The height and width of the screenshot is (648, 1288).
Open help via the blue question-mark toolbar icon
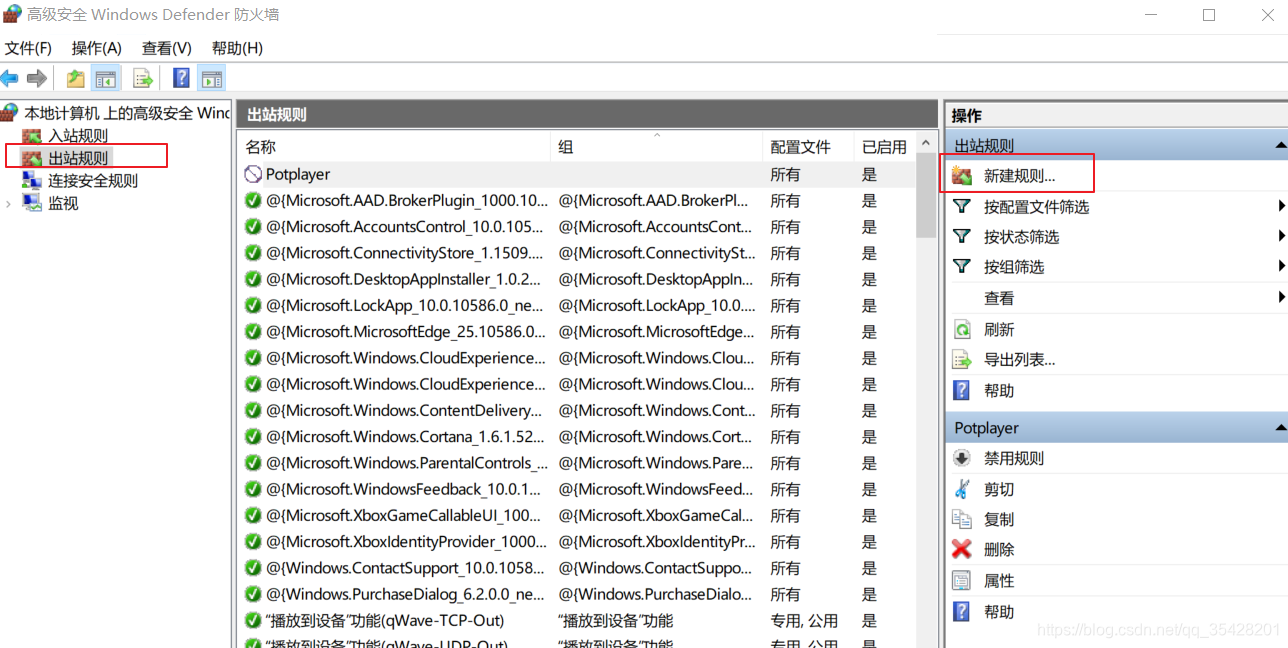tap(181, 78)
